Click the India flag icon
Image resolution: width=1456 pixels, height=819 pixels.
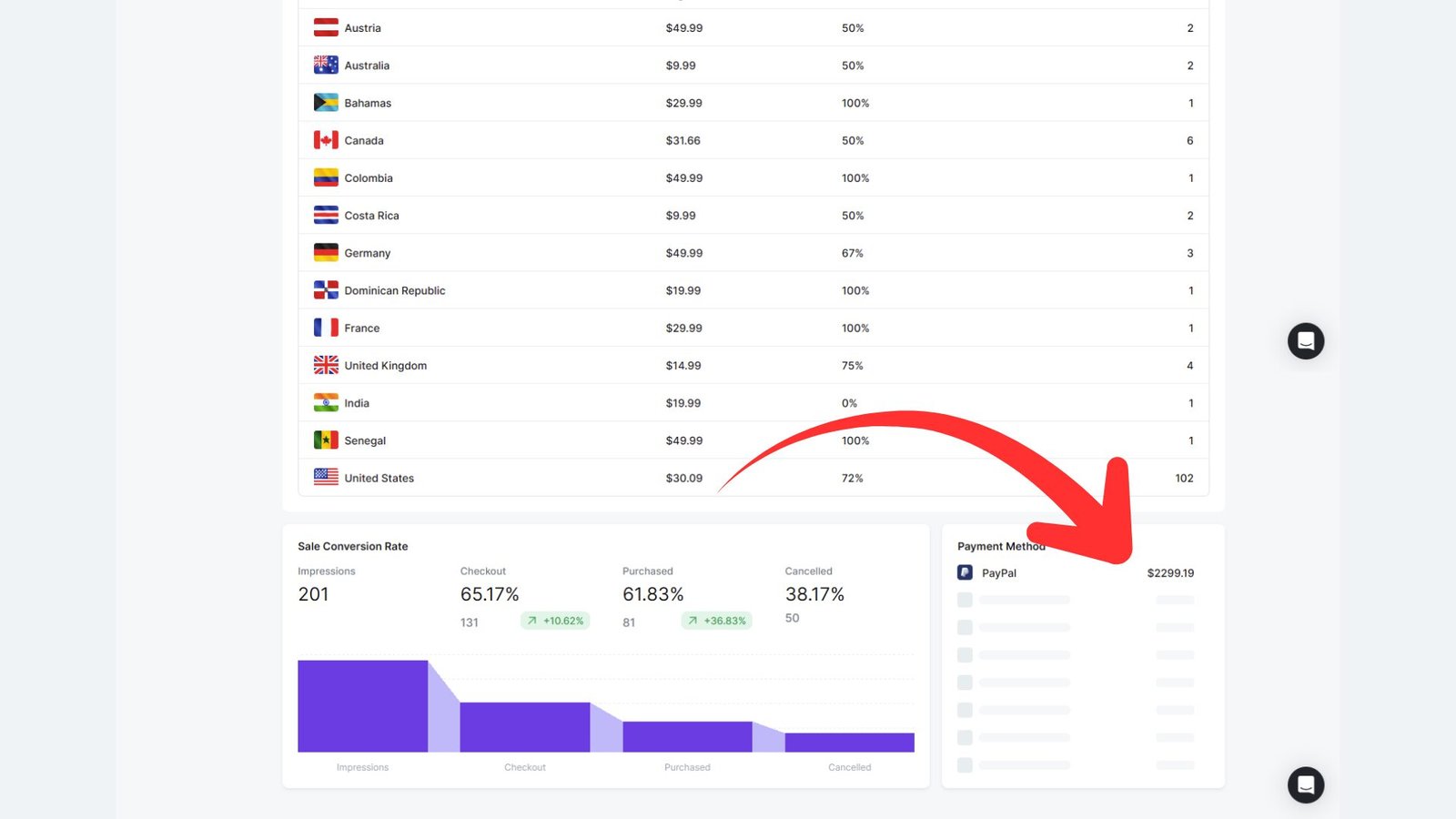(x=326, y=402)
